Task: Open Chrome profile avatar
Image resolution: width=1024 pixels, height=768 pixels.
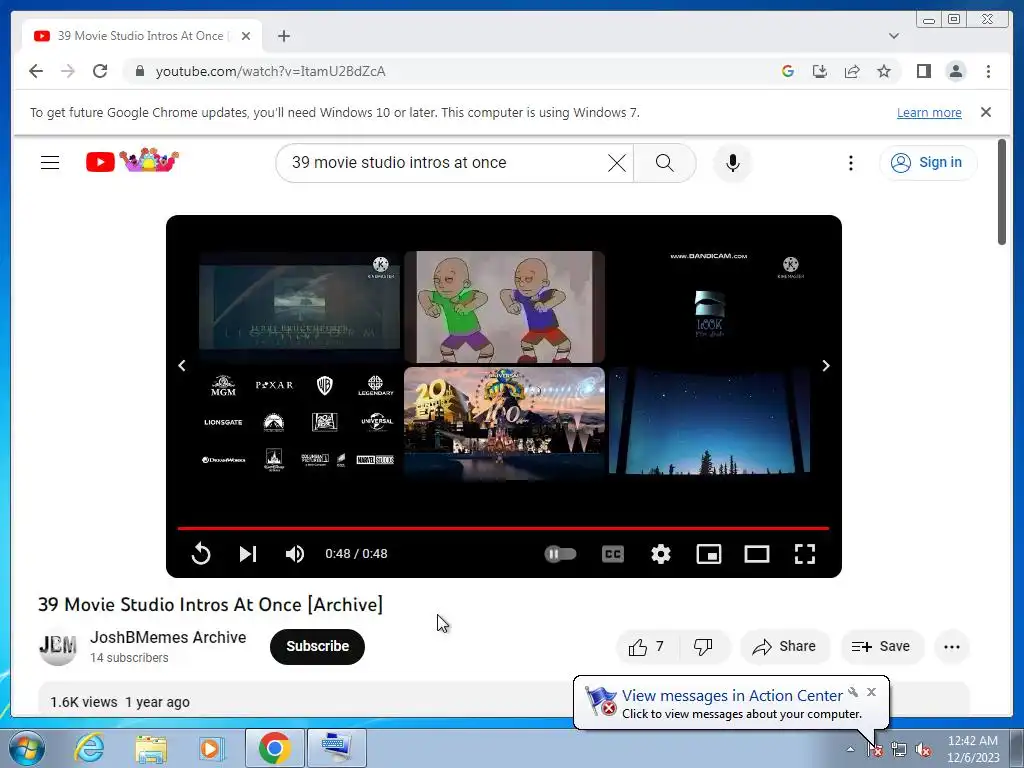Action: tap(955, 71)
